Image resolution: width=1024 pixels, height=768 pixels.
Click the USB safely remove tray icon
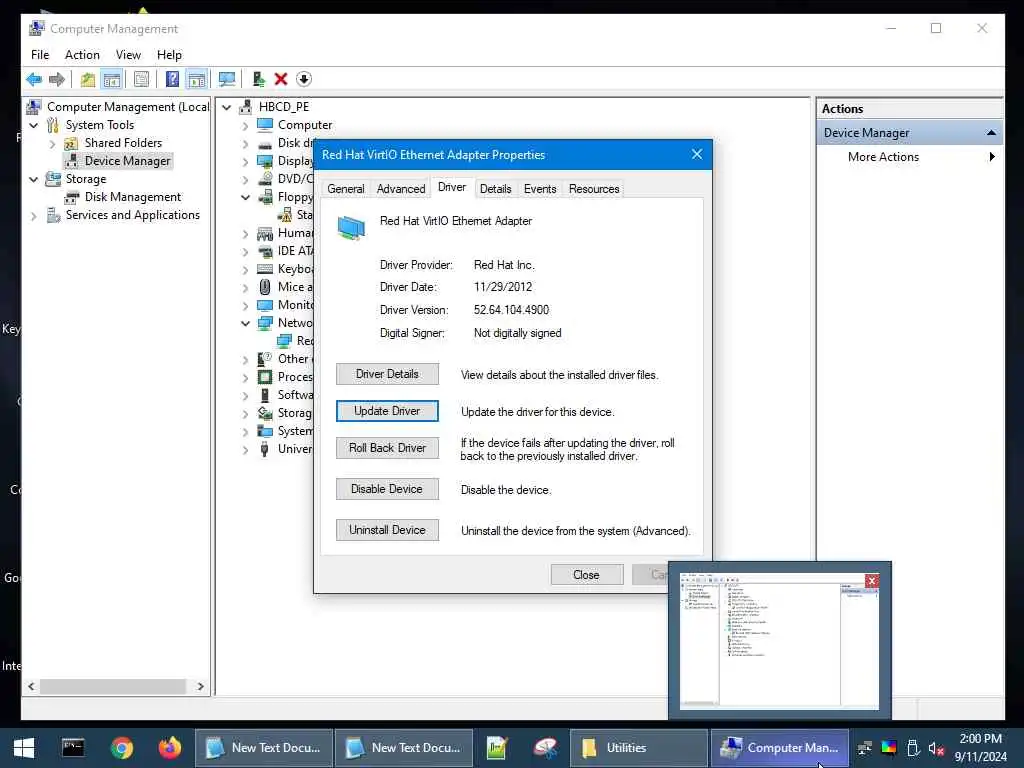(913, 748)
